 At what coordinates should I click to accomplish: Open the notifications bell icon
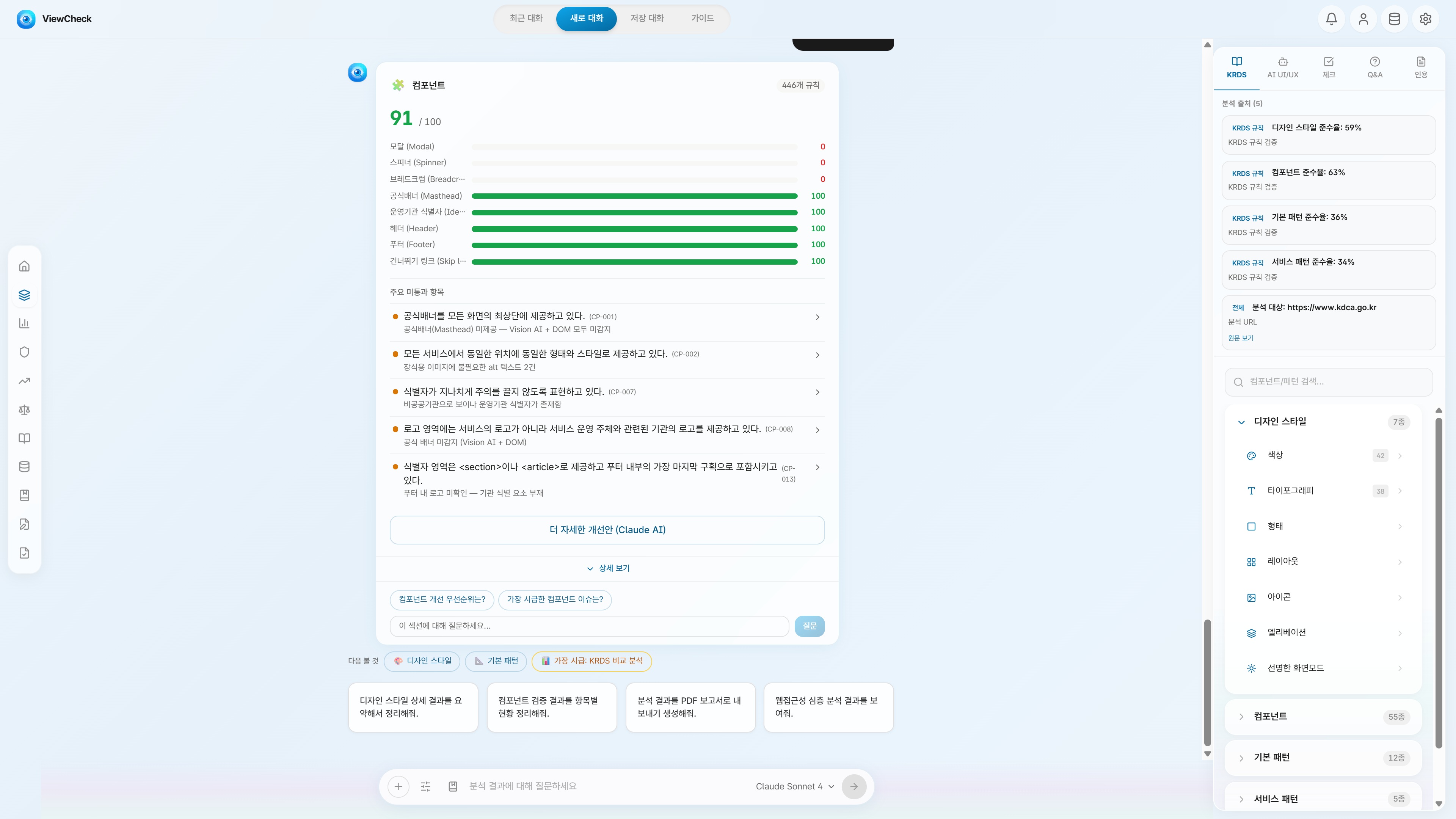[x=1331, y=19]
